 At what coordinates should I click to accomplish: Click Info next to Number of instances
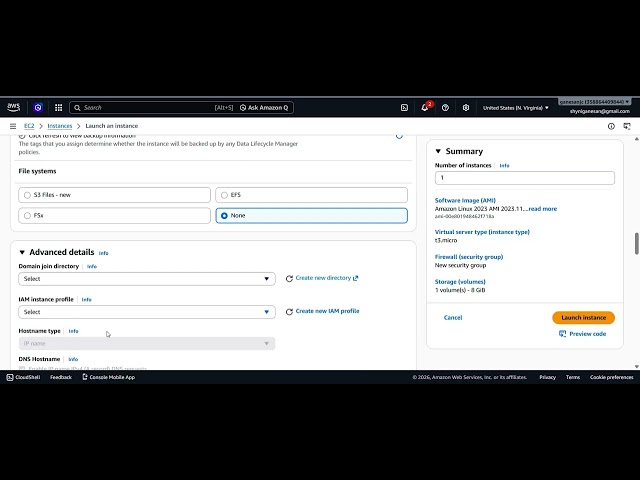point(504,166)
